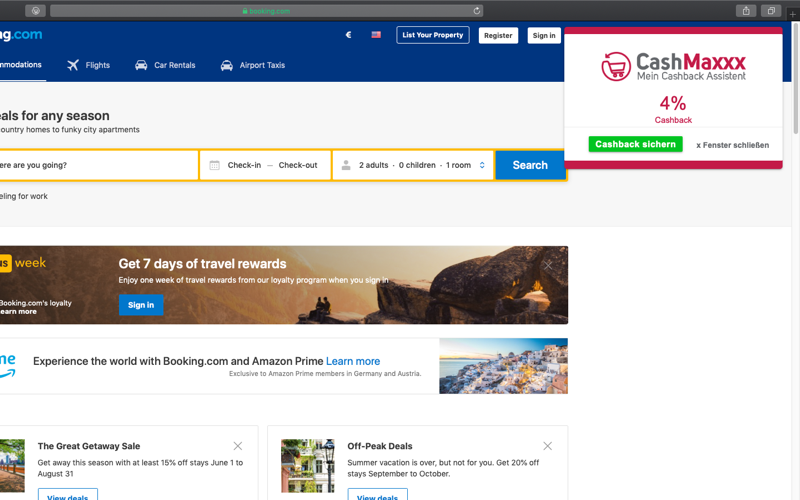Click the 4% Cashback text
800x500 pixels.
pos(673,109)
